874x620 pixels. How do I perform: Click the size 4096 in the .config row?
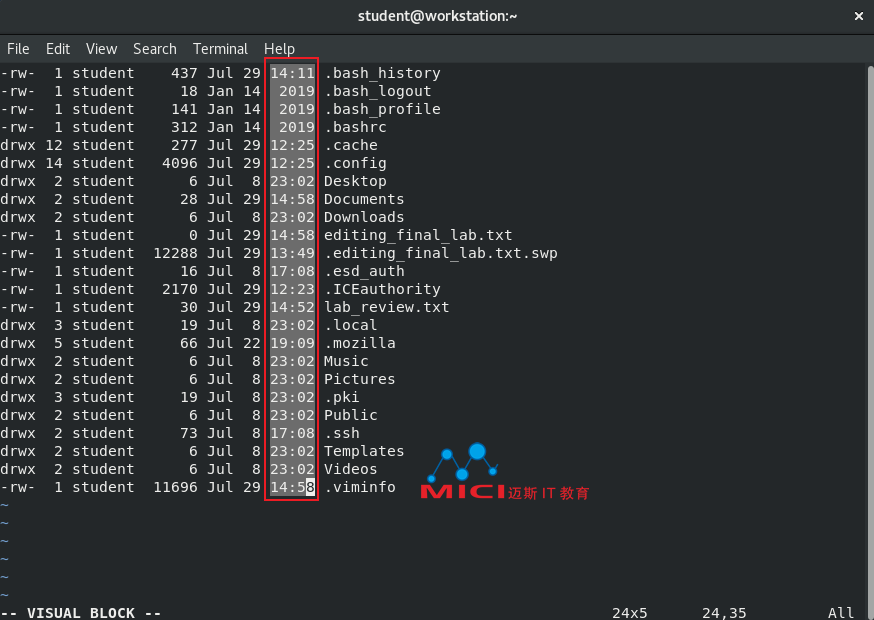tap(179, 163)
